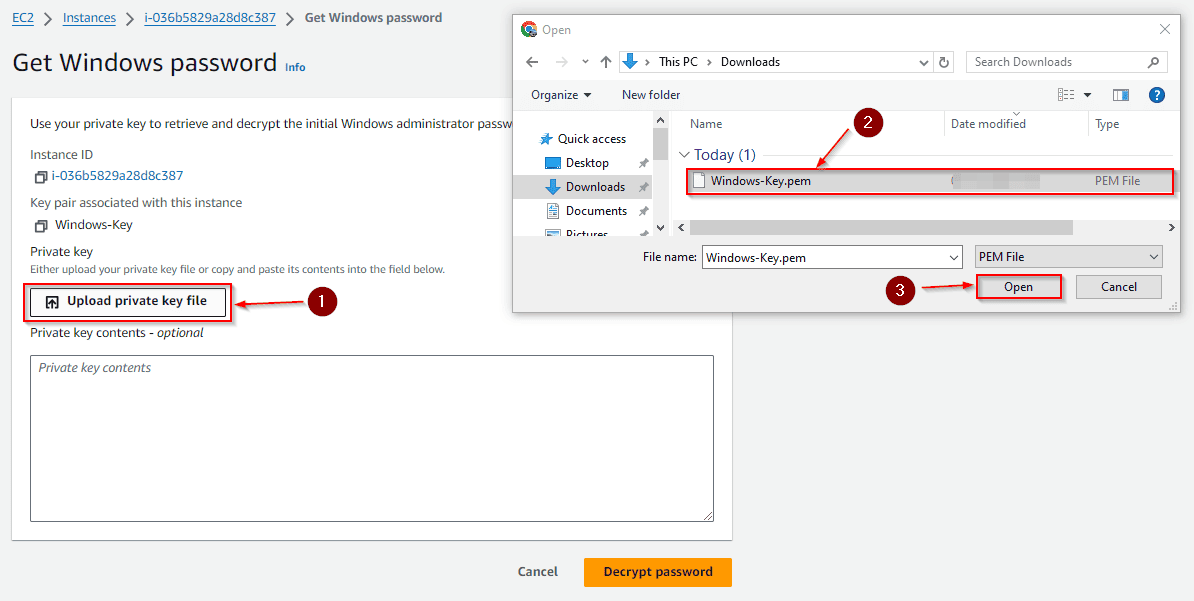Click the Instances breadcrumb link
Screen dimensions: 1194x601
click(x=89, y=18)
